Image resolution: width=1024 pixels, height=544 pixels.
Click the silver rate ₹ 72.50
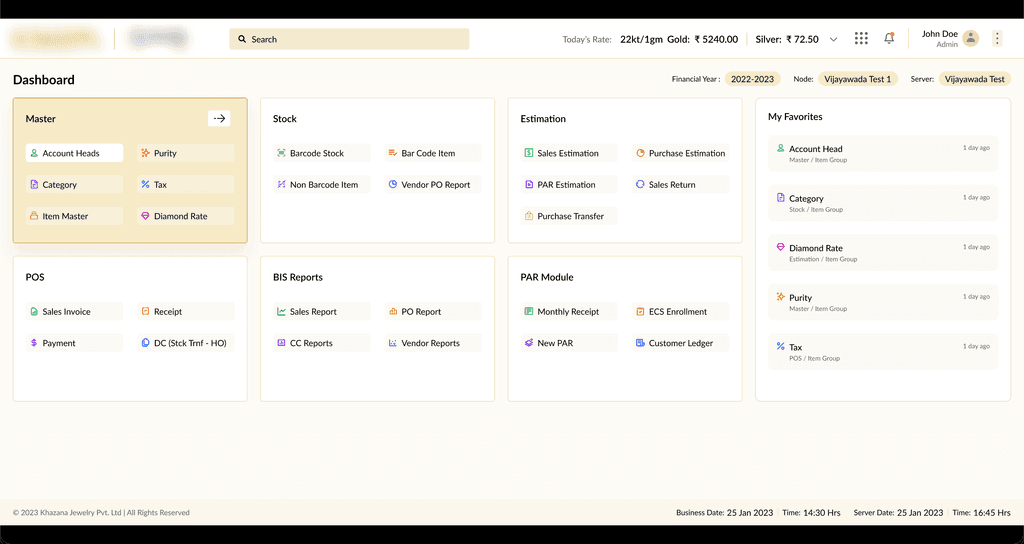pos(803,39)
